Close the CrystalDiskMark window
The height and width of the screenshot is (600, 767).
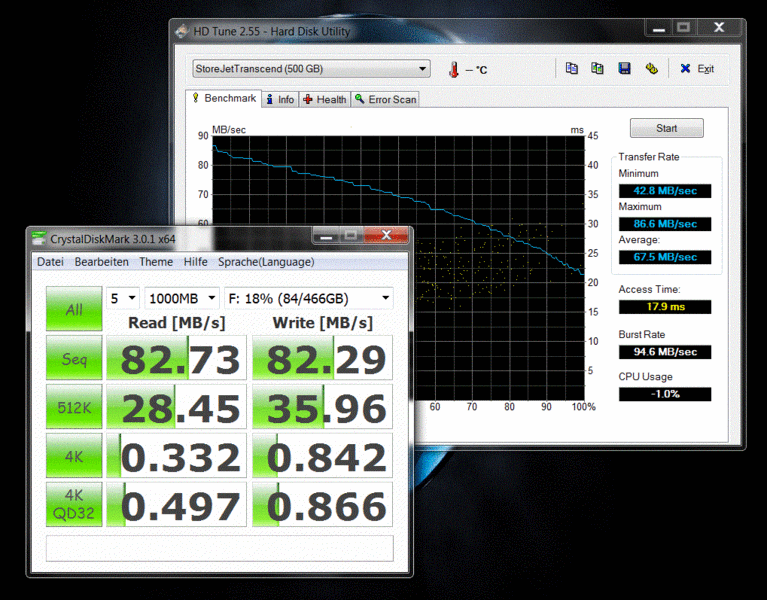[x=386, y=235]
